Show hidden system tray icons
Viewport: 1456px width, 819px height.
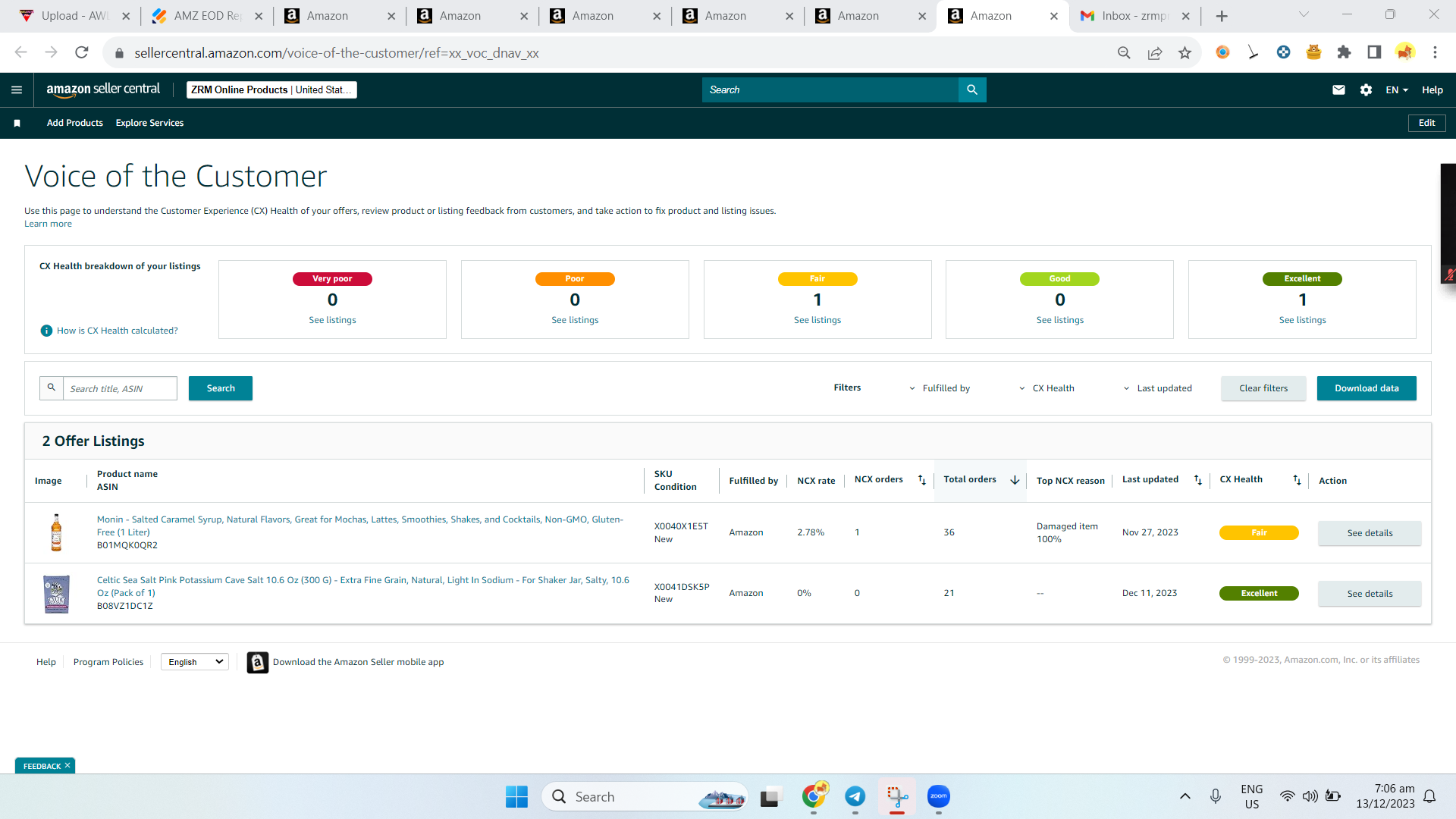(1185, 796)
